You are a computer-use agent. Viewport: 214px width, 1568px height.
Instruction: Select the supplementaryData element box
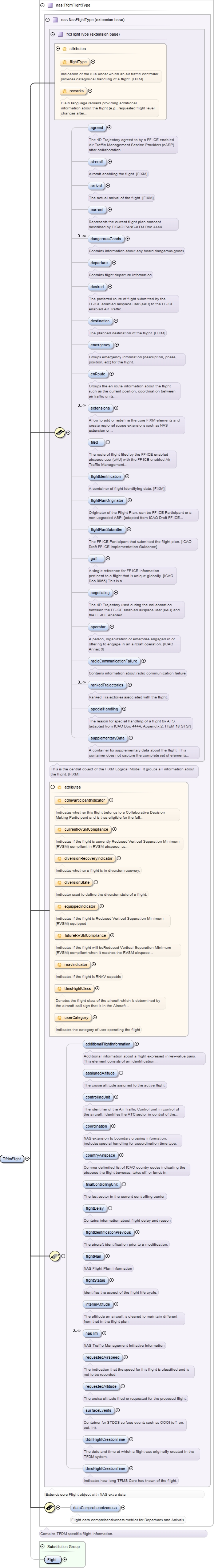[107, 738]
